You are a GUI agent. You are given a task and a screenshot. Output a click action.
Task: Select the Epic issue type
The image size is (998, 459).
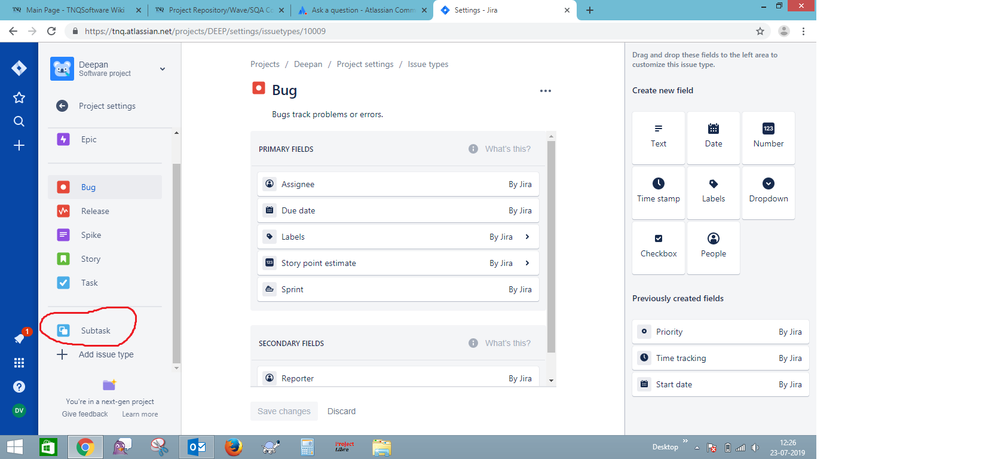point(105,139)
